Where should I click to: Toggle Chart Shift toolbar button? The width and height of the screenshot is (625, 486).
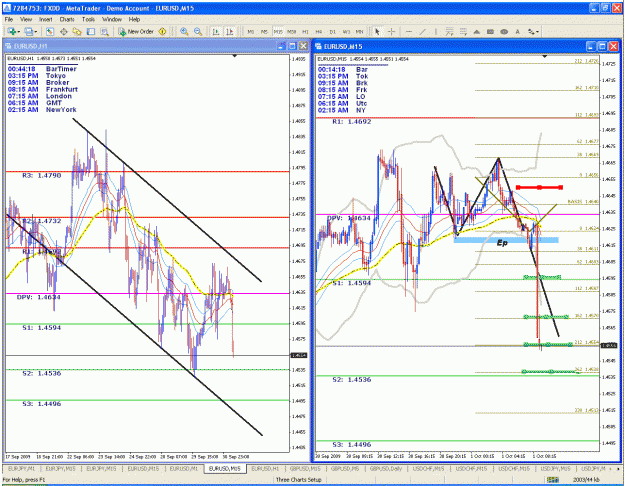click(x=230, y=31)
